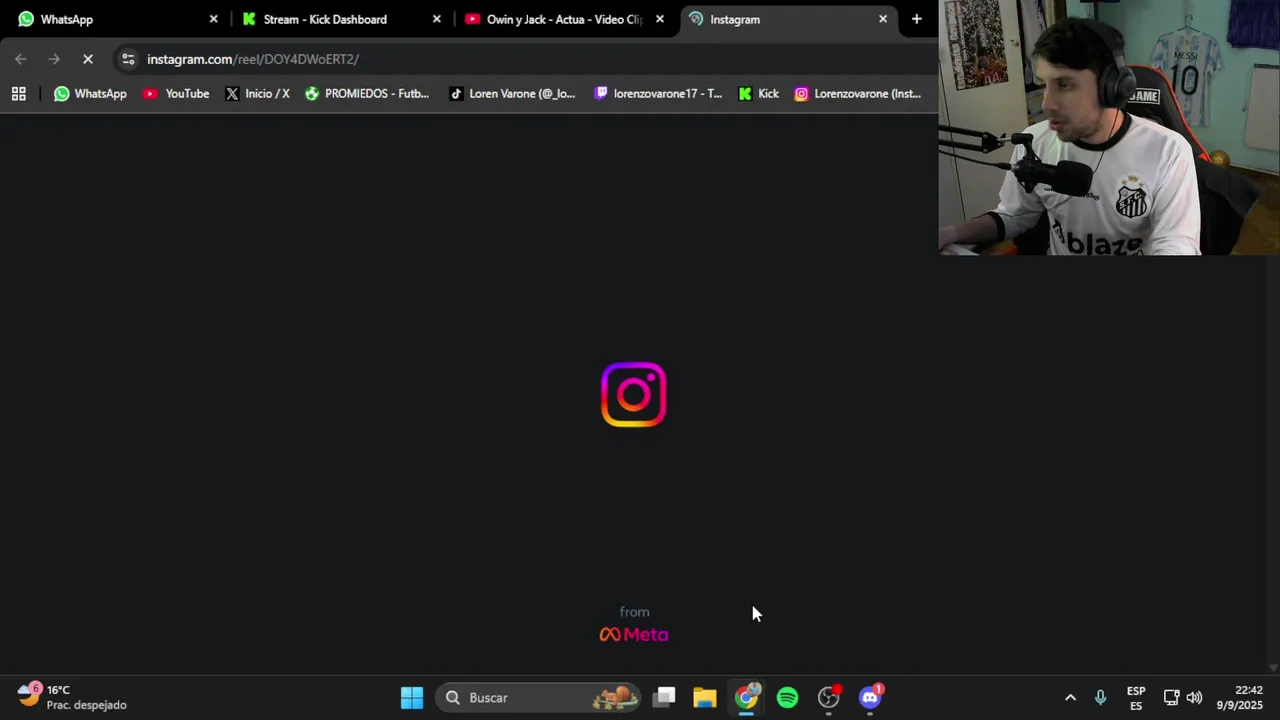
Task: Open Lorenzovarone Instagram bookmark
Action: 857,94
